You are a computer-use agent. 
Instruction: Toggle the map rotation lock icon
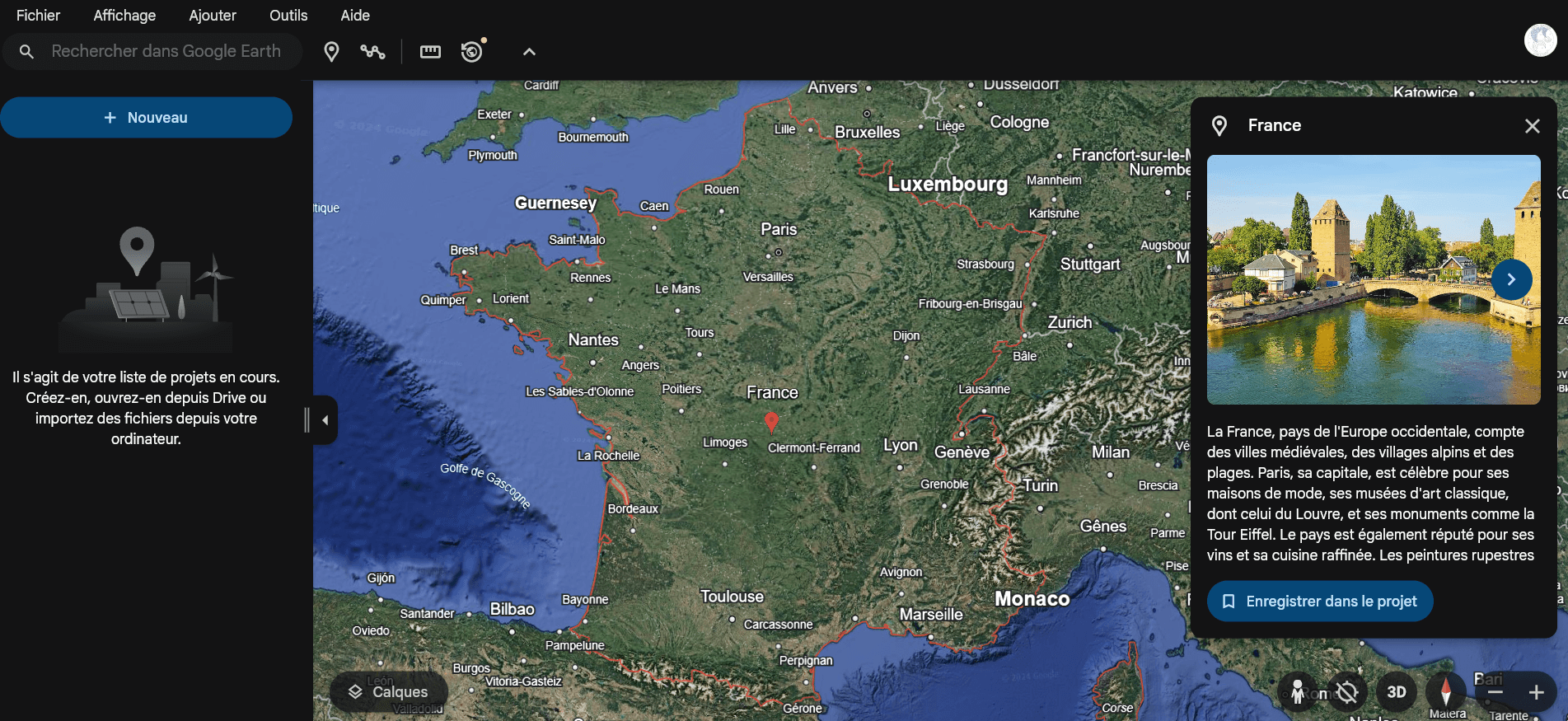(1346, 691)
